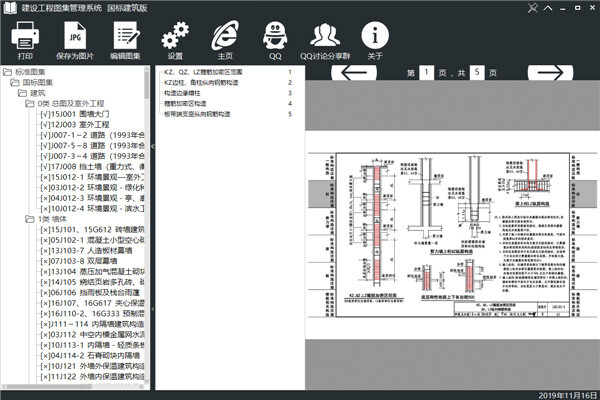
Task: Select 15J012-1 环境景观 atlas
Action: (92, 177)
